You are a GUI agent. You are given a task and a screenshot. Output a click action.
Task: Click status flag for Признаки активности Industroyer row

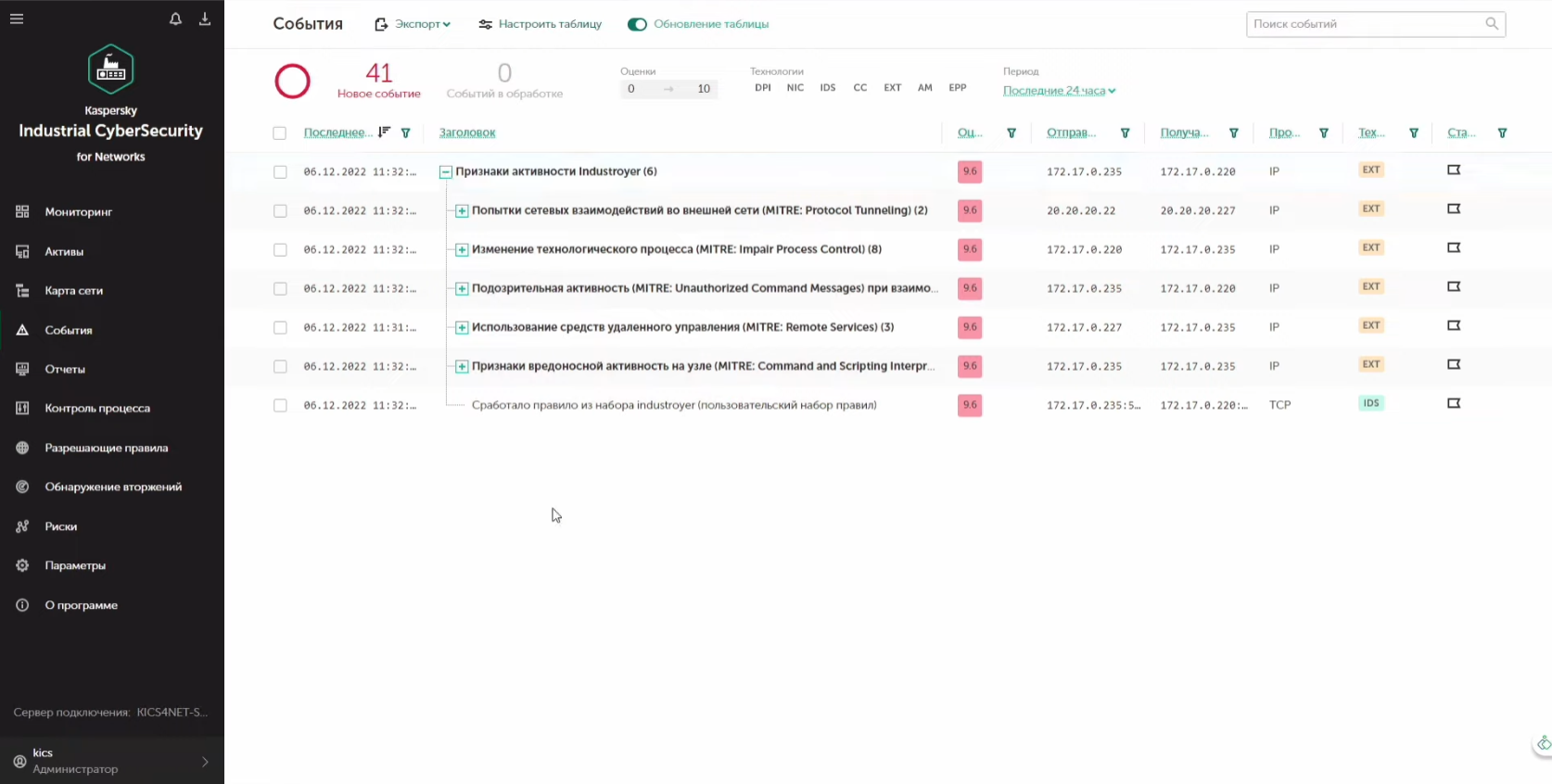click(1454, 171)
